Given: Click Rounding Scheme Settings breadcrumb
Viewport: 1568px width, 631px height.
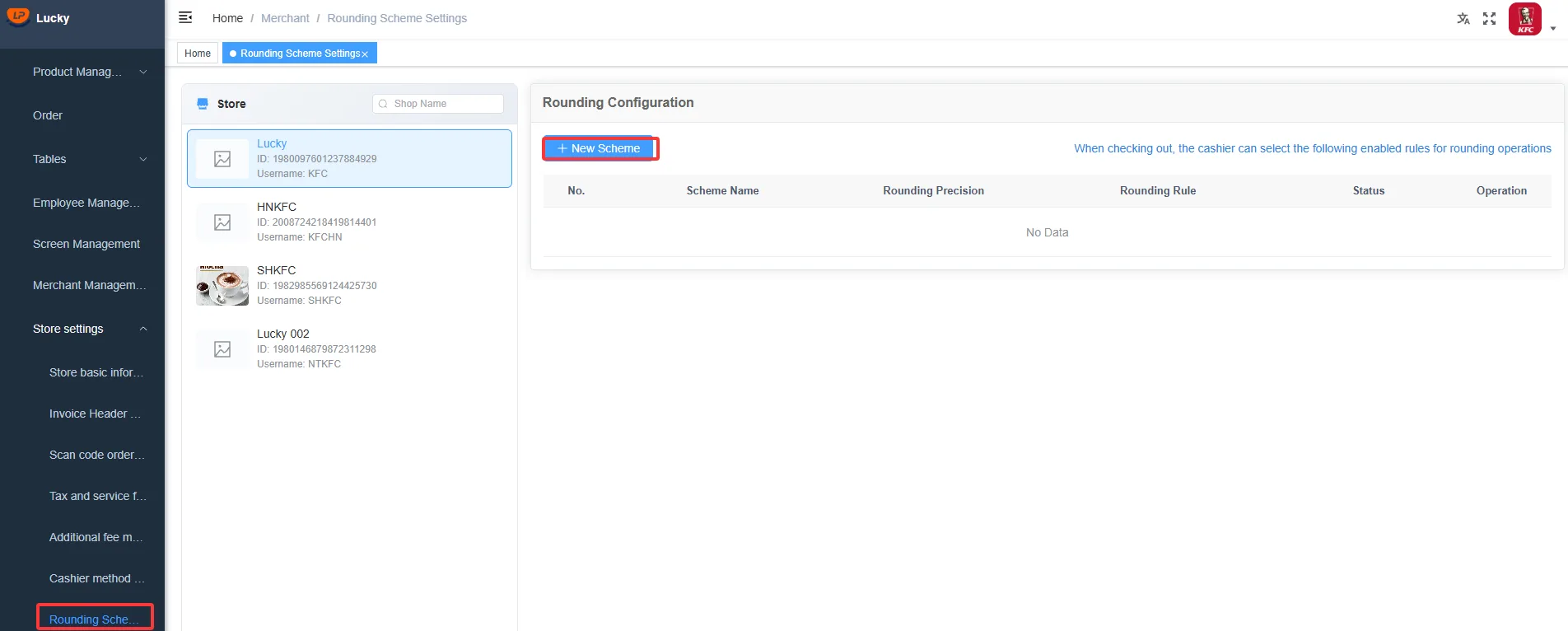Looking at the screenshot, I should [x=397, y=18].
